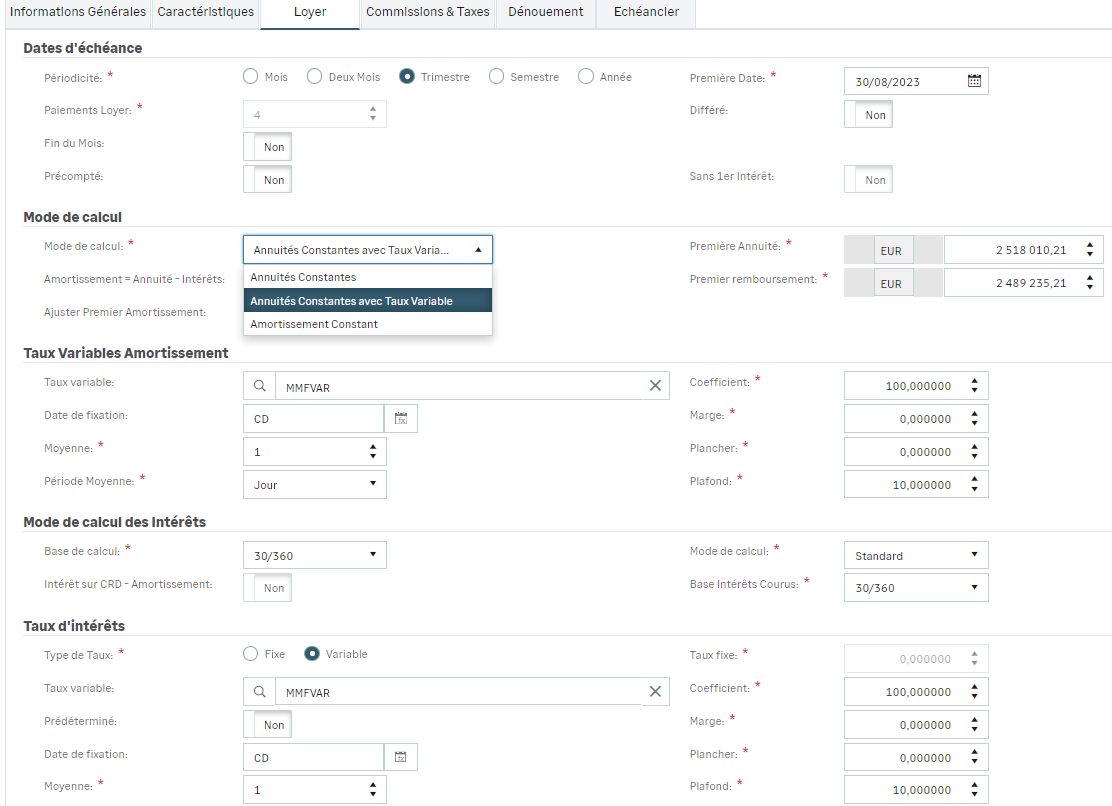This screenshot has width=1112, height=806.
Task: Toggle the Fin du Mois switch
Action: [267, 147]
